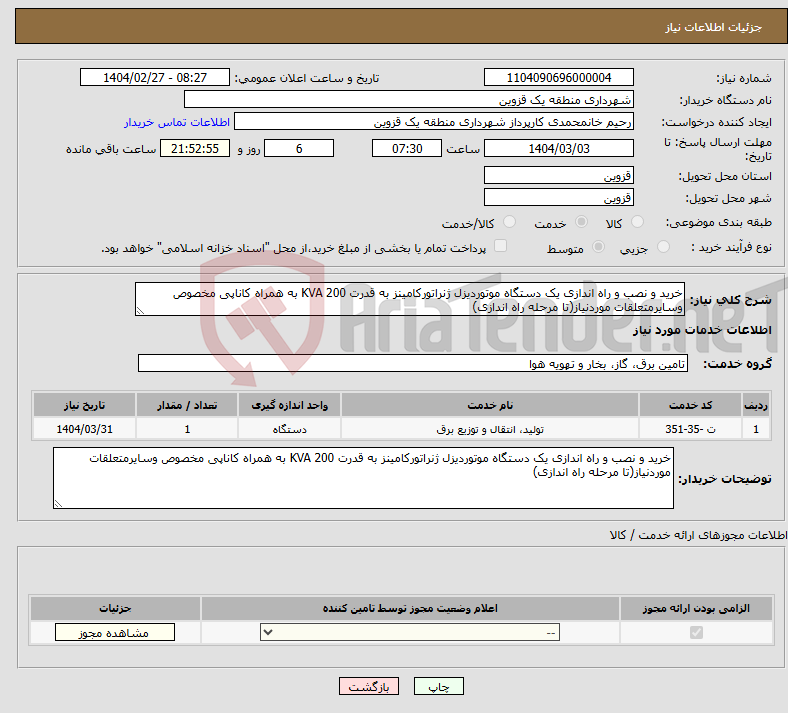788x713 pixels.
Task: Open the permit status dropdown
Action: 410,632
